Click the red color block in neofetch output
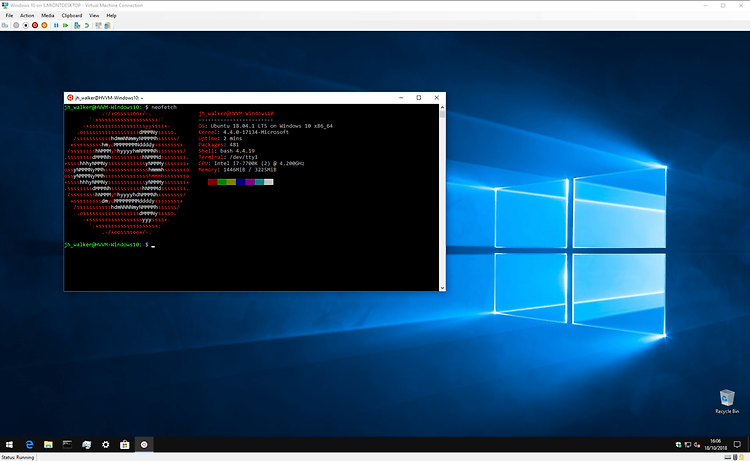This screenshot has height=461, width=750. [212, 182]
